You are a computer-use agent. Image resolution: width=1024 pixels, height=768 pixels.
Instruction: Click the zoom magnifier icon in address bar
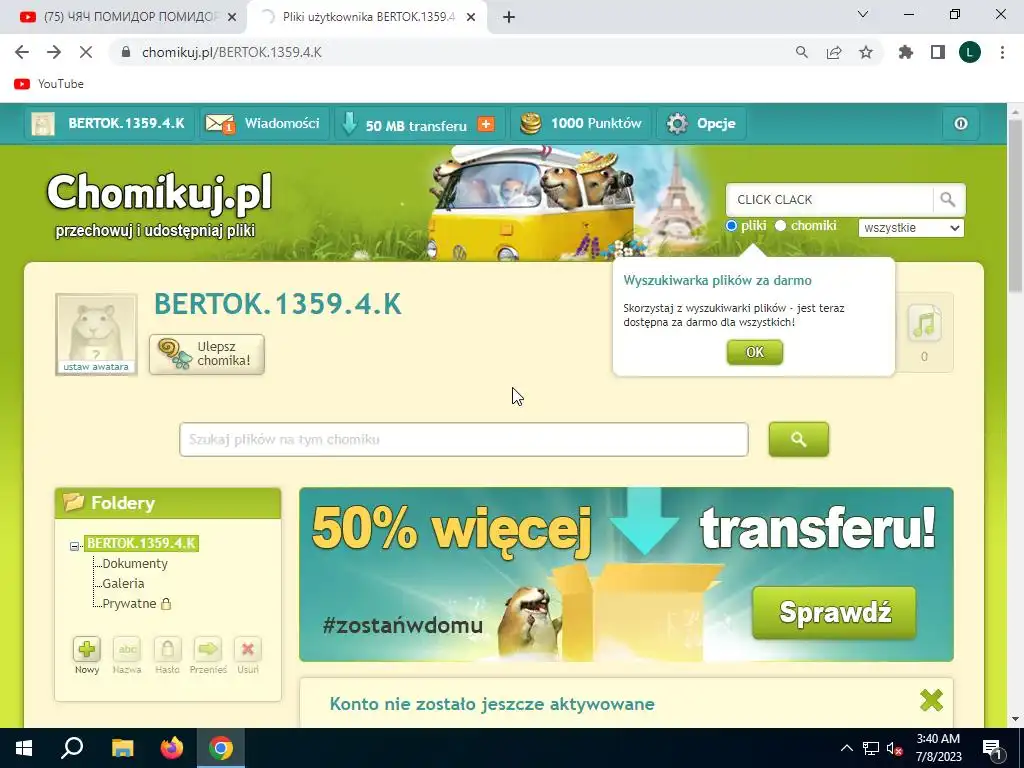tap(801, 52)
